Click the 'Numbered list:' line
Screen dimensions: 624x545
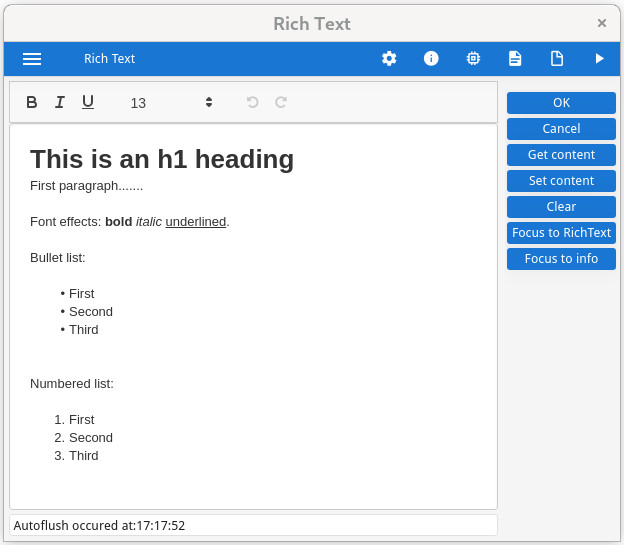coord(72,384)
